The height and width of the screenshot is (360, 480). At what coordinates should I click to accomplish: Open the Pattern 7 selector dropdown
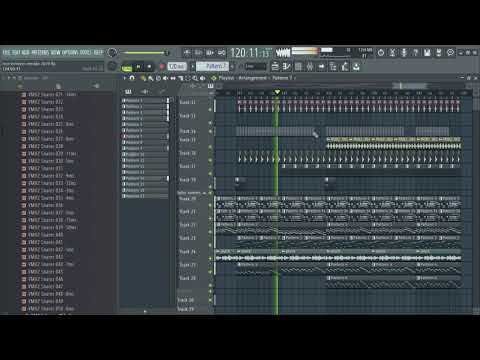click(212, 66)
